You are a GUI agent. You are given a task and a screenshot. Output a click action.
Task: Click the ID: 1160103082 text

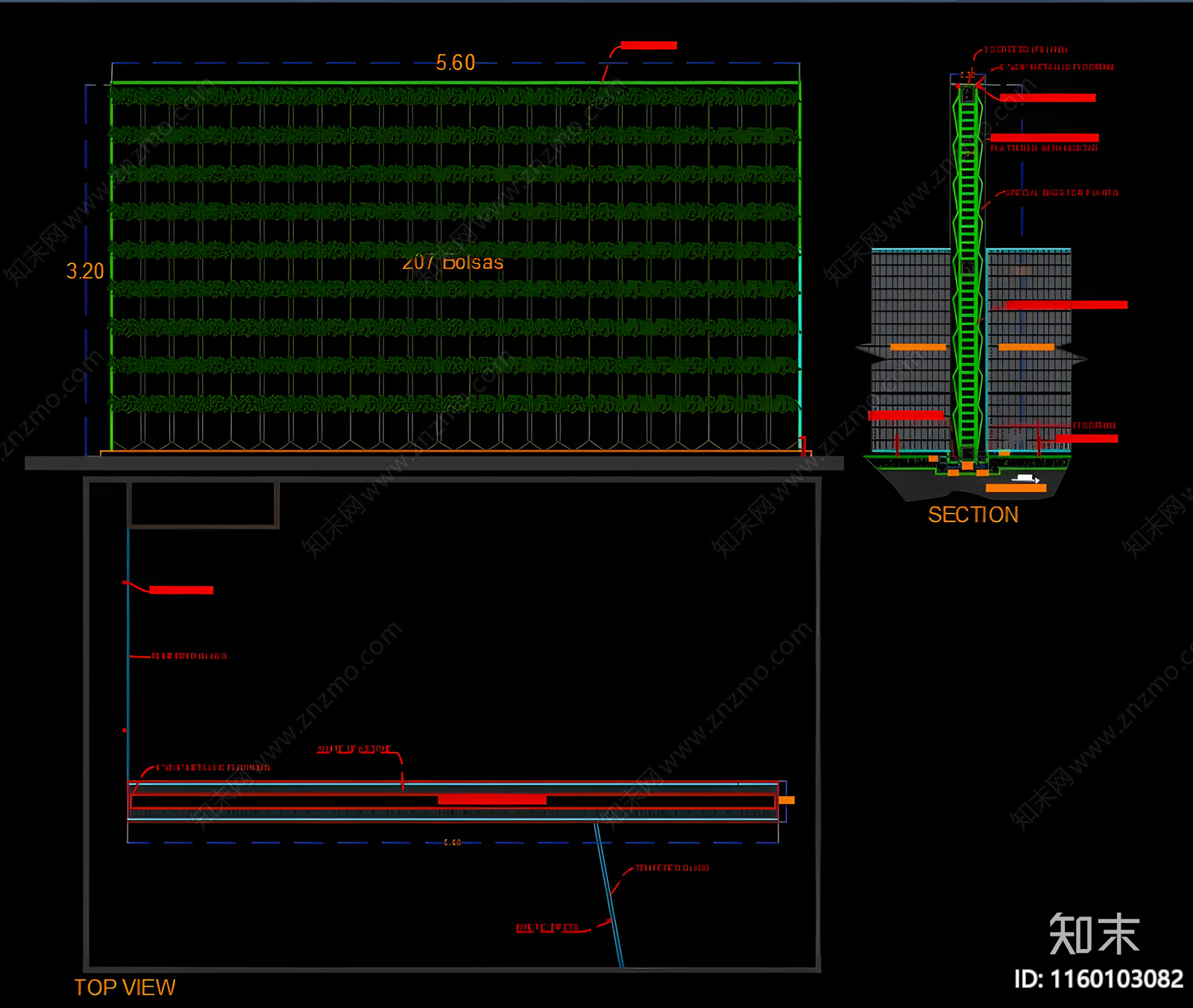coord(1098,979)
